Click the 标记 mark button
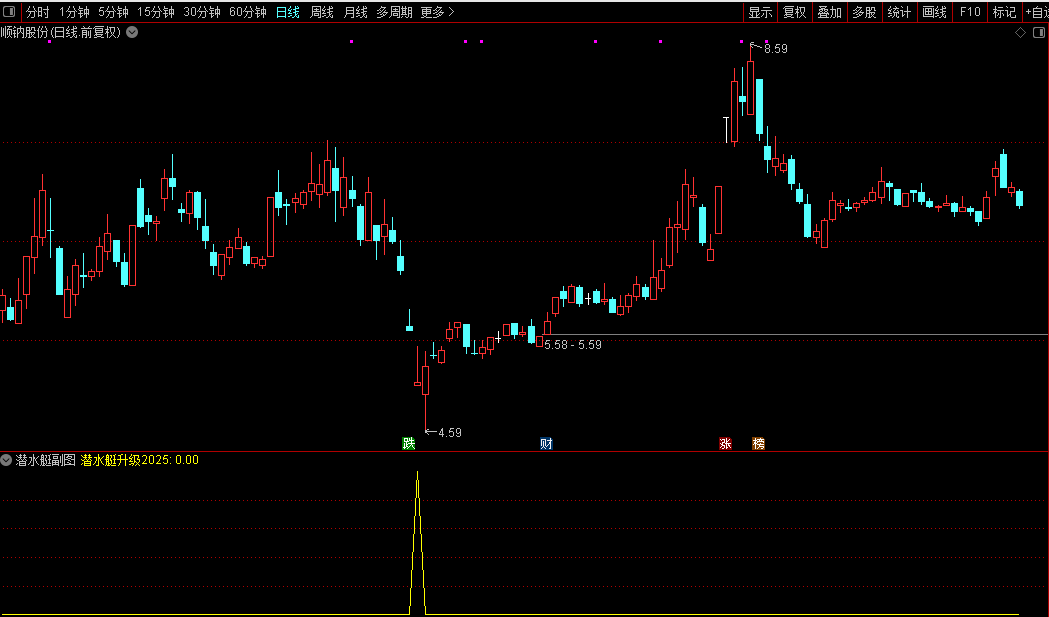Screen dimensions: 1049x617 1004,12
